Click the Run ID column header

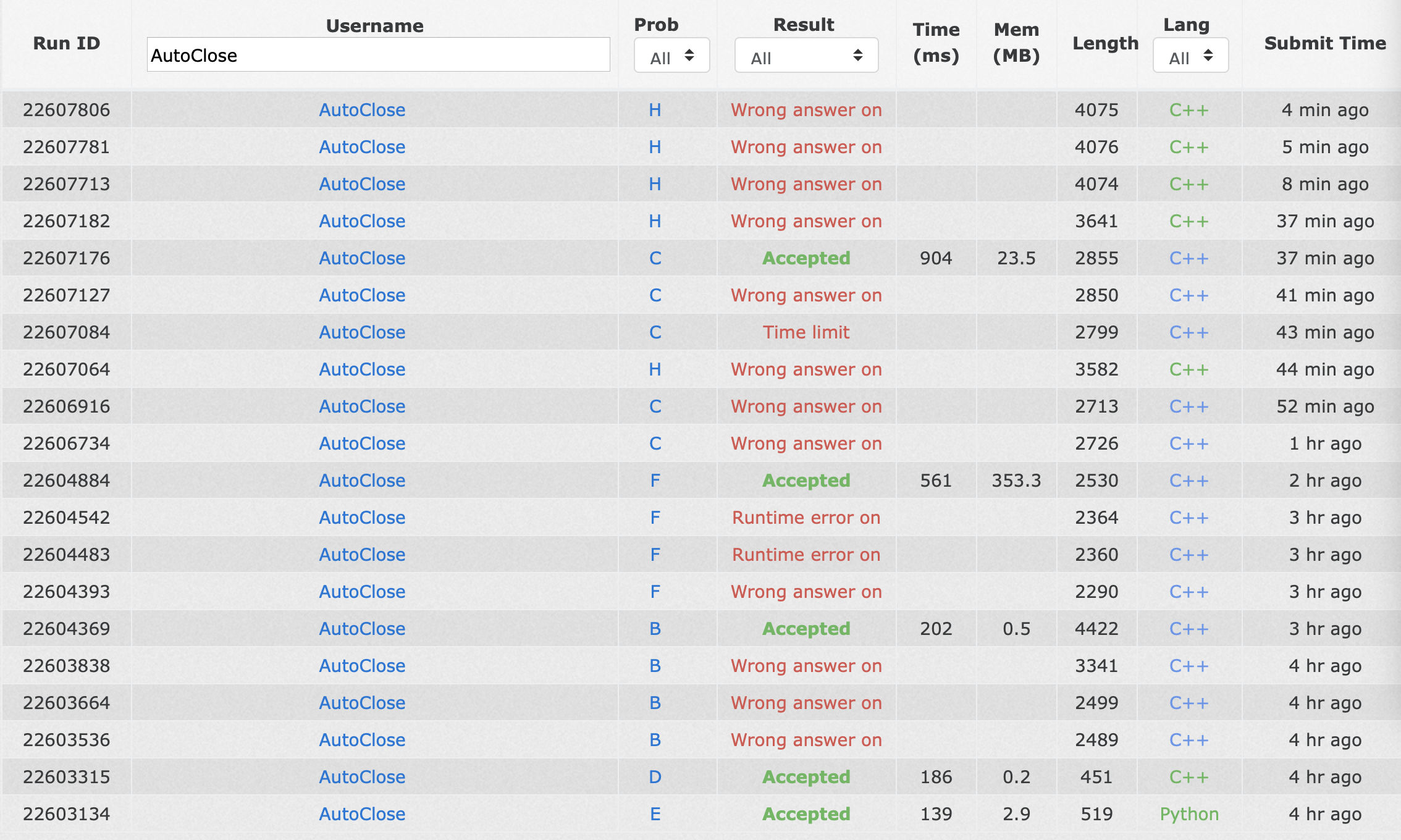point(66,43)
